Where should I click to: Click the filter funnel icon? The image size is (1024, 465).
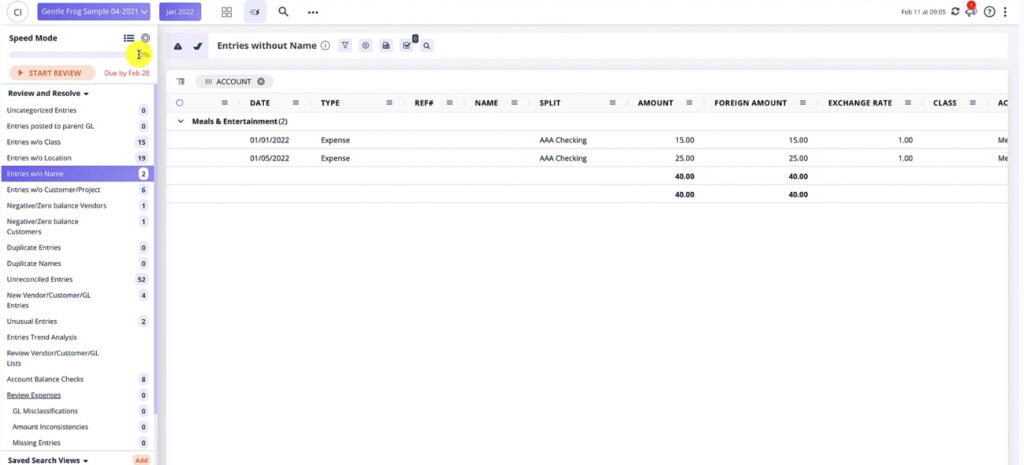click(345, 46)
